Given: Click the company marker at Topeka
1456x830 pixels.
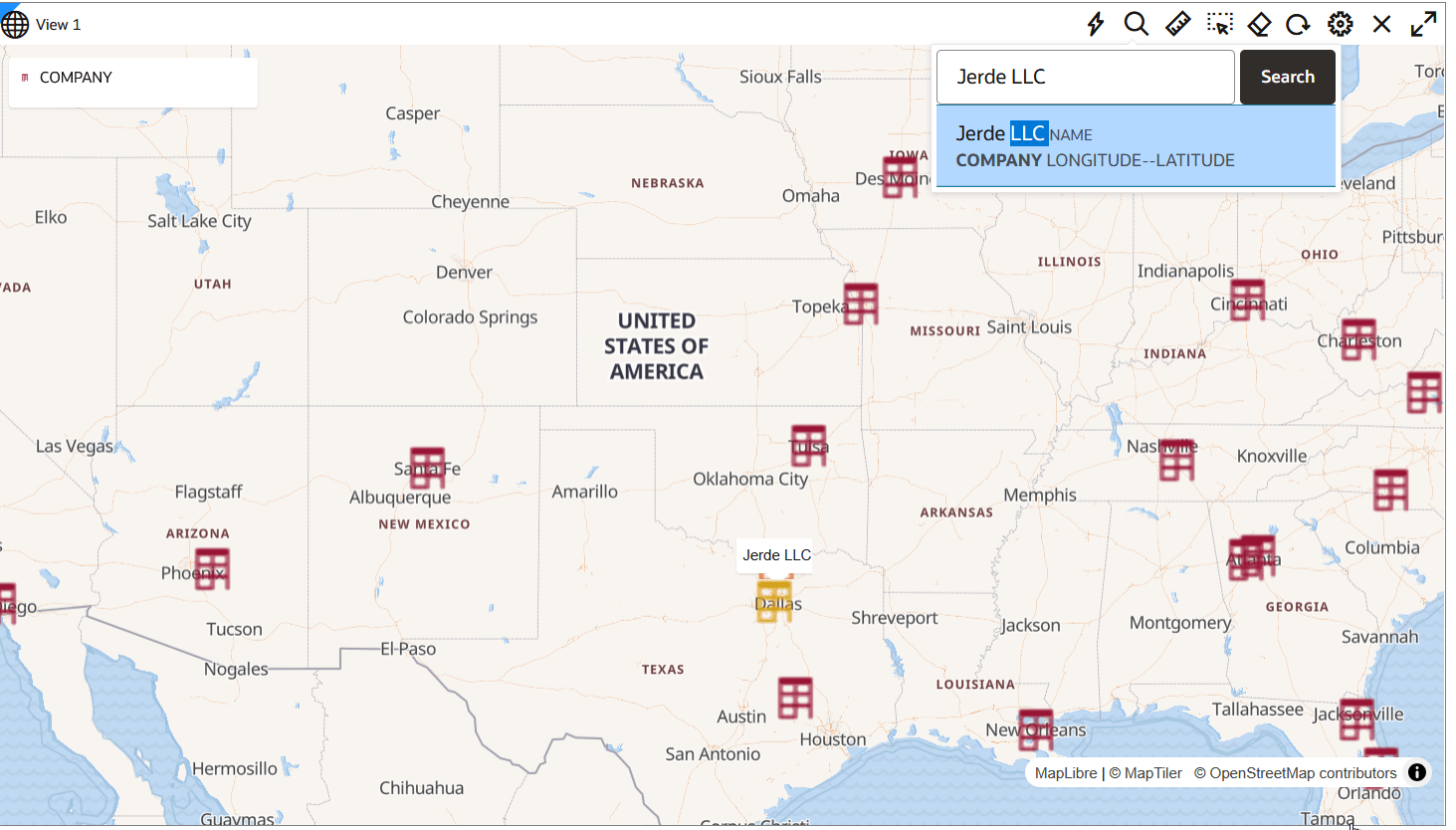Looking at the screenshot, I should click(x=861, y=304).
